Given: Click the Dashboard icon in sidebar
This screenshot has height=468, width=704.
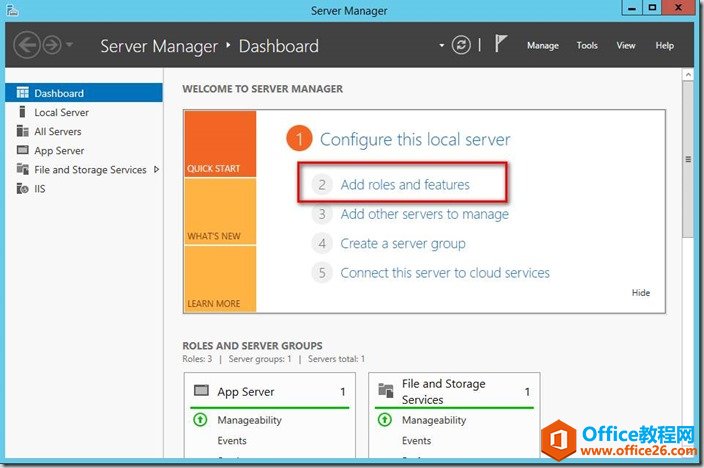Looking at the screenshot, I should [22, 93].
